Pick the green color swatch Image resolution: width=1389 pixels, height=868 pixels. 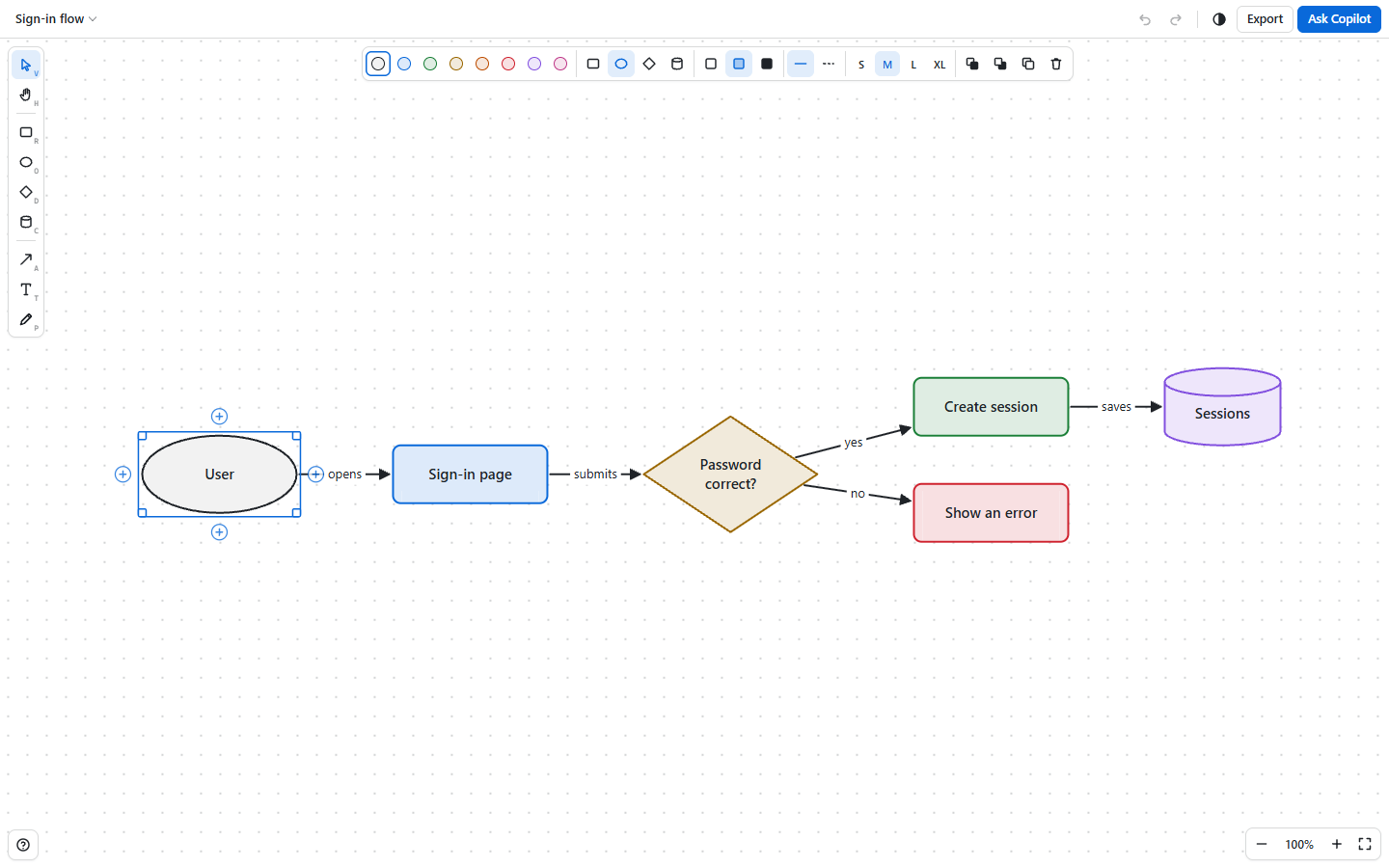(x=430, y=64)
